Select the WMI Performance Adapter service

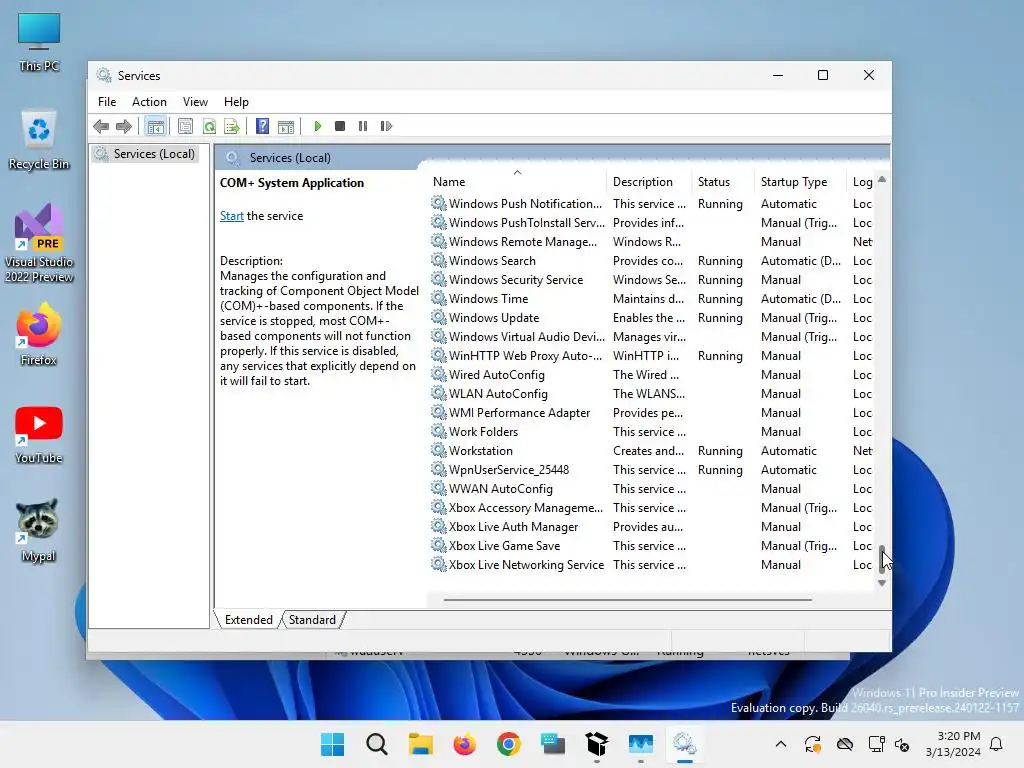pyautogui.click(x=652, y=413)
